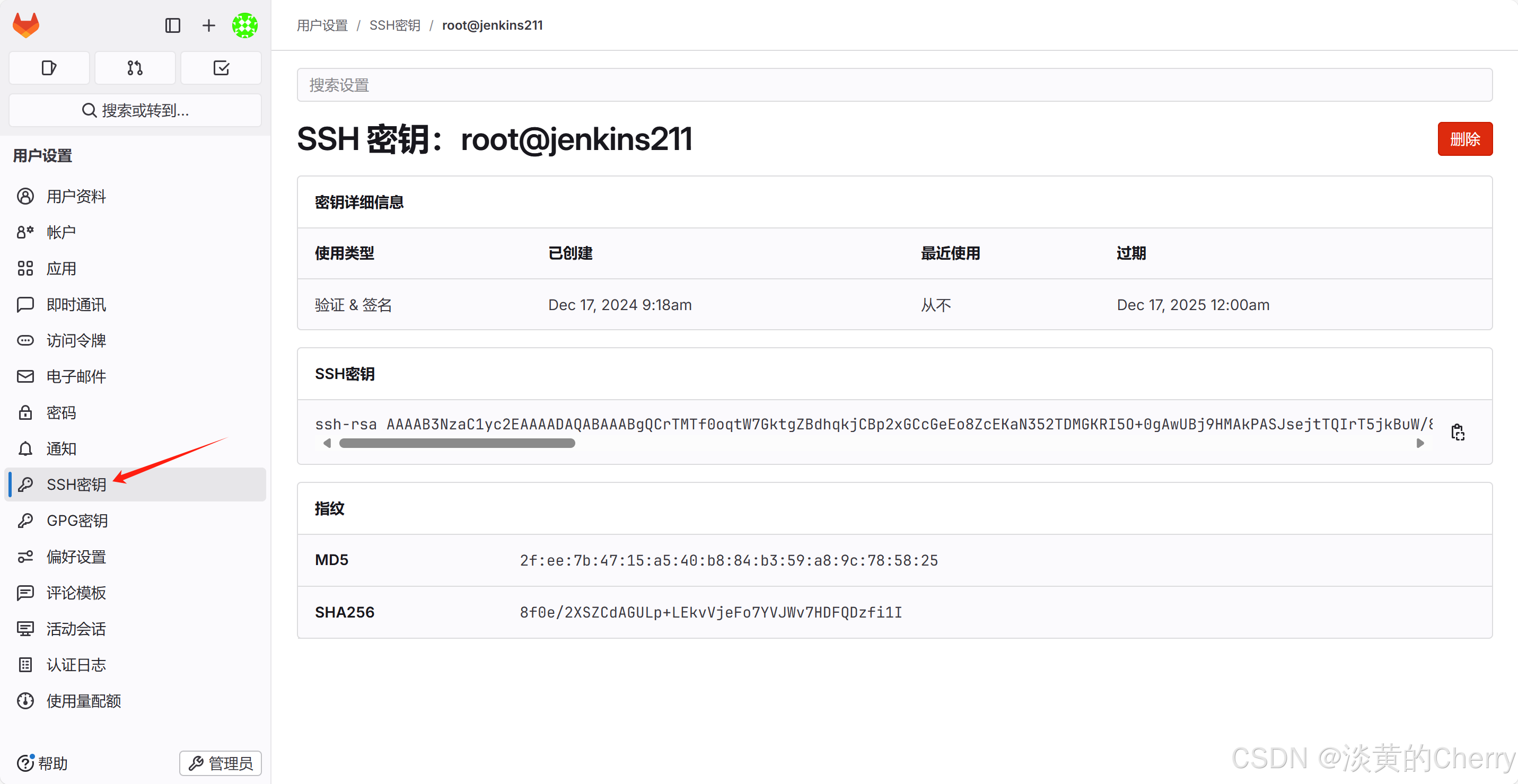Open the to-do list icon
This screenshot has width=1518, height=784.
point(221,68)
